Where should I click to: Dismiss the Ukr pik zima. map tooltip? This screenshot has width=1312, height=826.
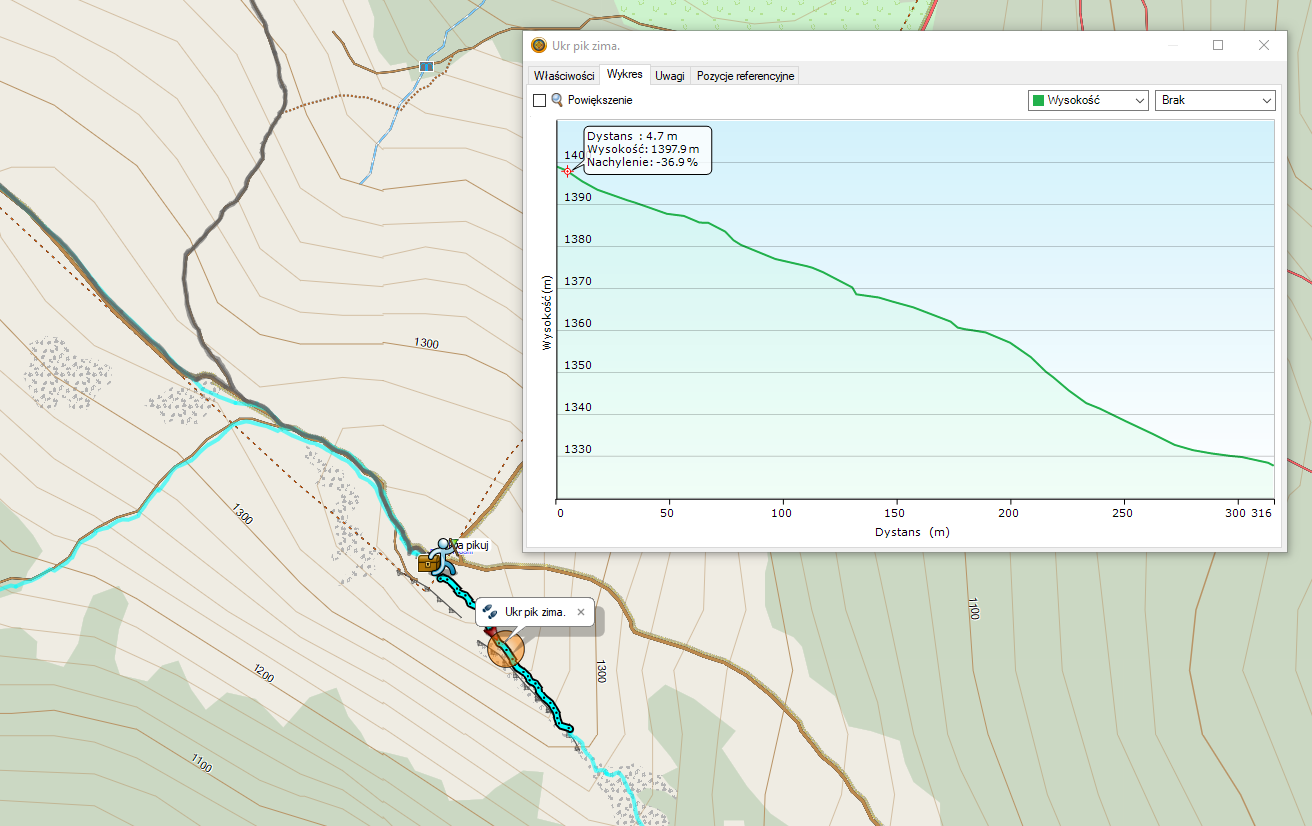coord(581,611)
